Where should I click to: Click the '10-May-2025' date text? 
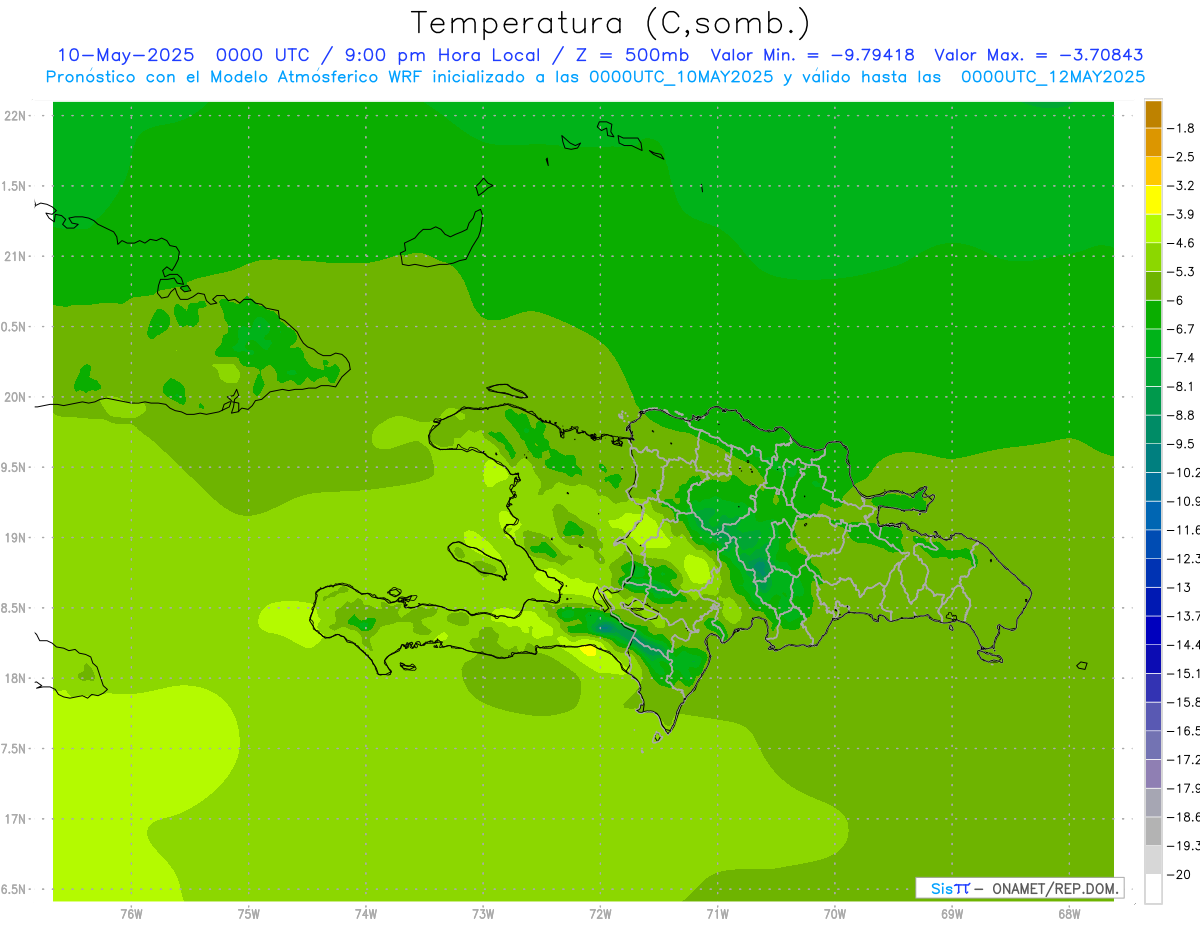click(x=125, y=55)
